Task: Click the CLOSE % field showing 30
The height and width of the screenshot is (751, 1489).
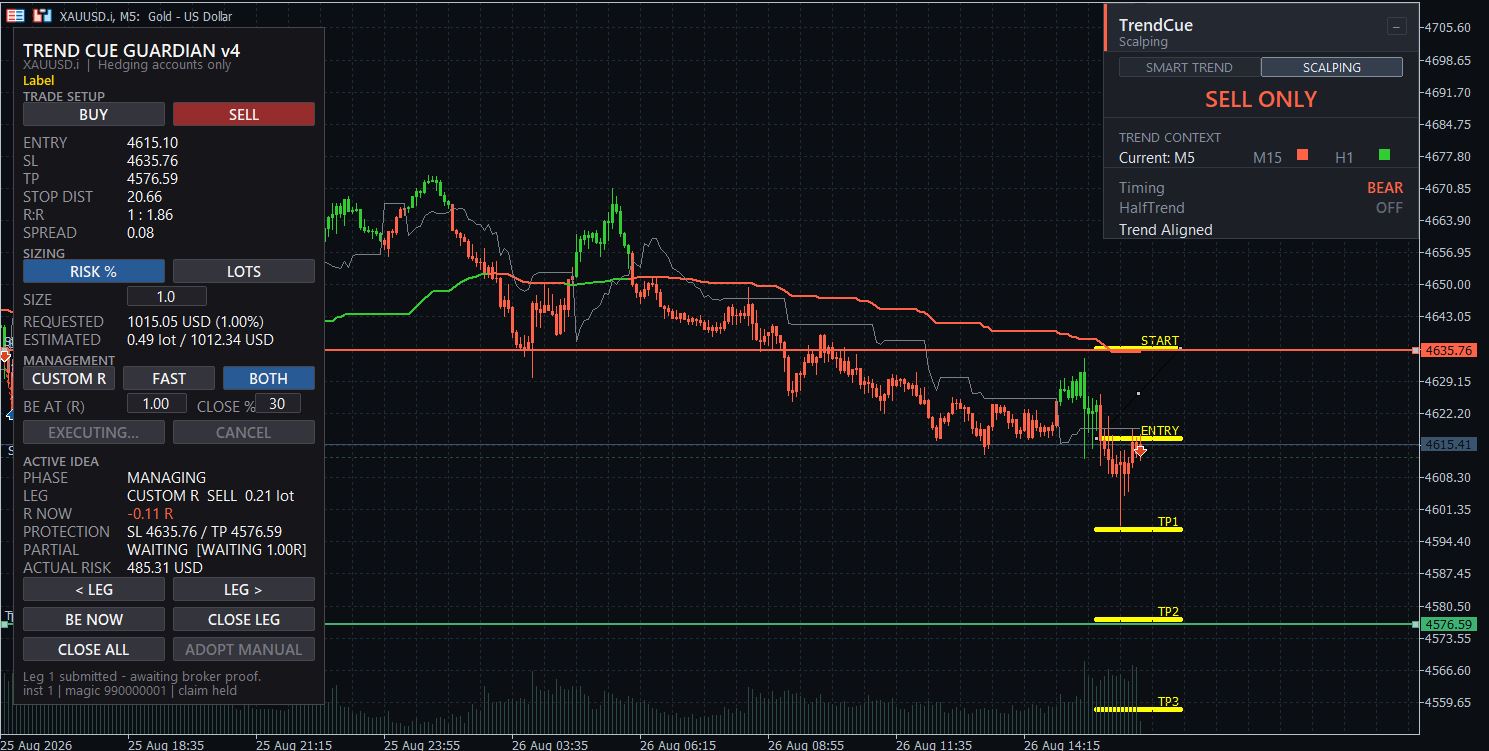Action: [x=278, y=403]
